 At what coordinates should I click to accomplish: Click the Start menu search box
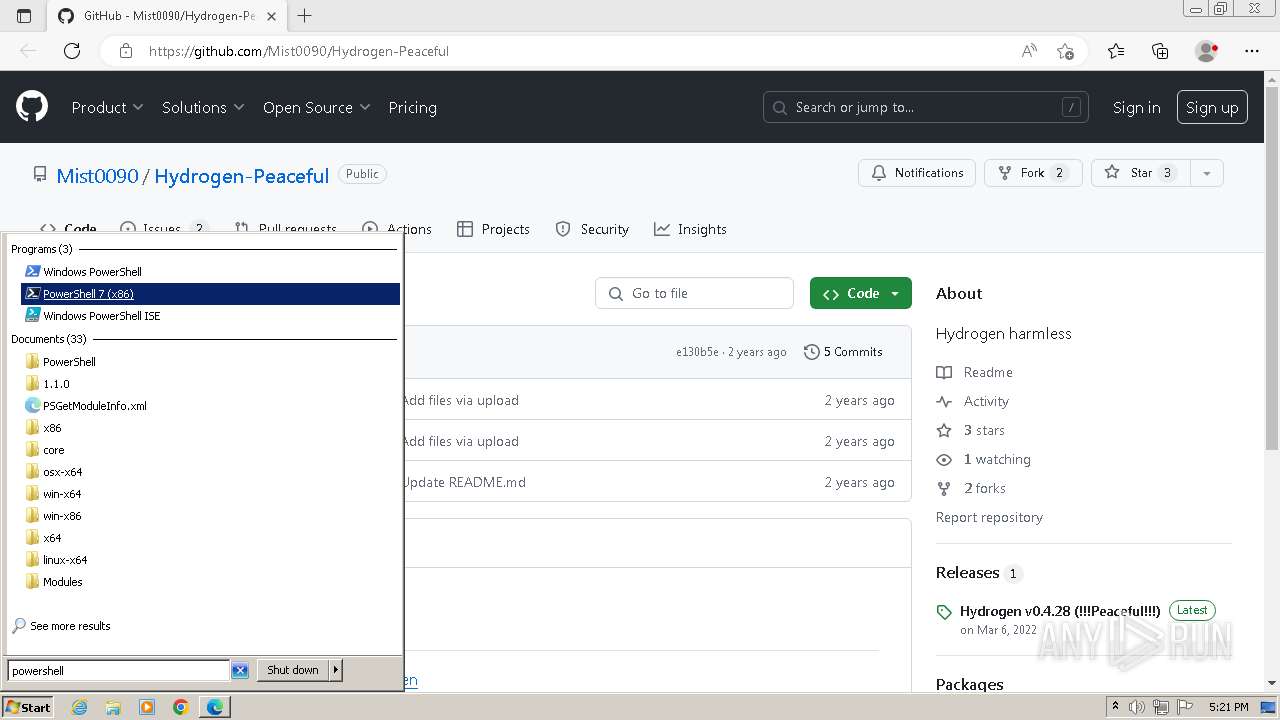[119, 670]
